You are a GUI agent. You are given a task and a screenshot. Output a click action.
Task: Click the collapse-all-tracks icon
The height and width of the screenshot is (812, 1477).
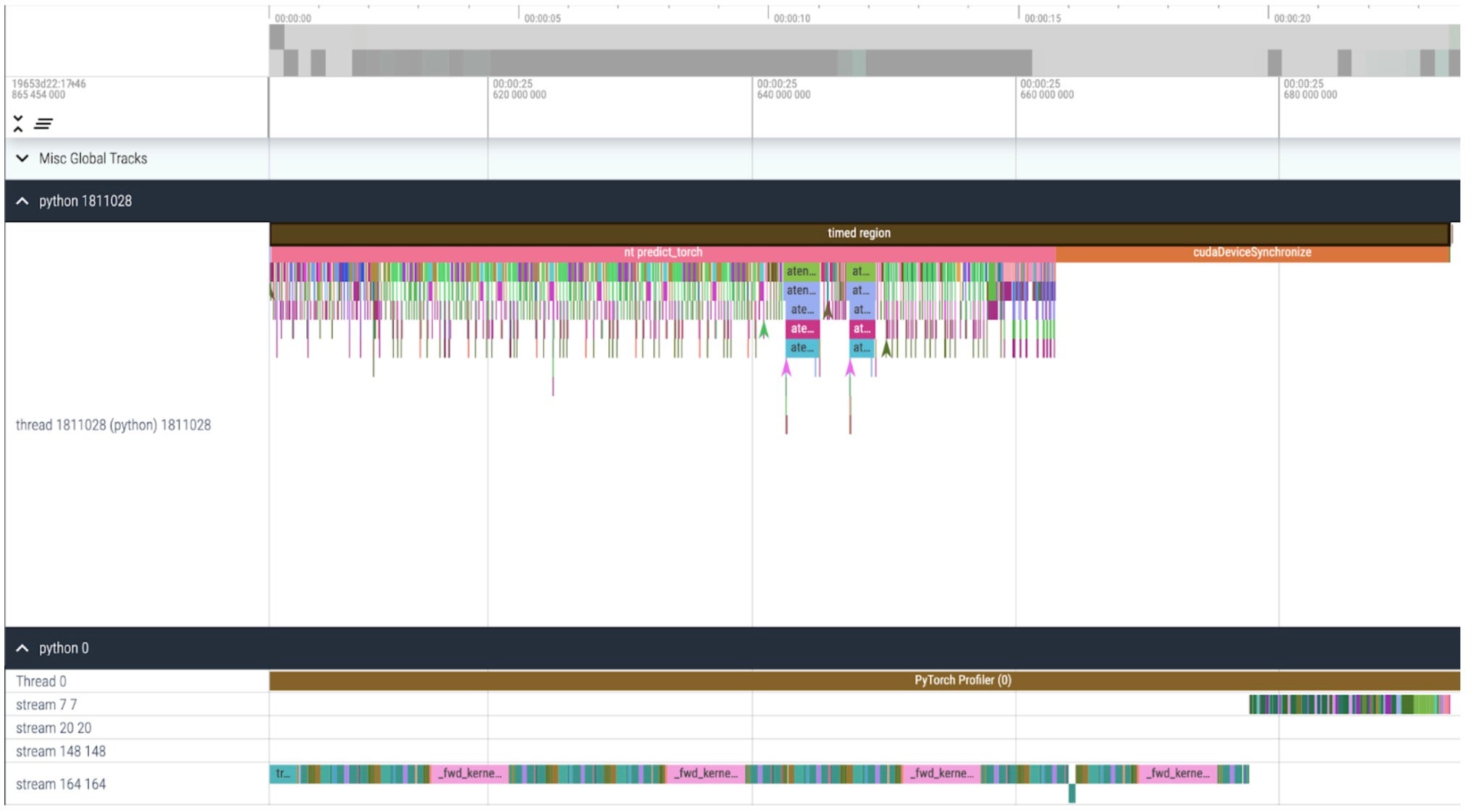[17, 123]
